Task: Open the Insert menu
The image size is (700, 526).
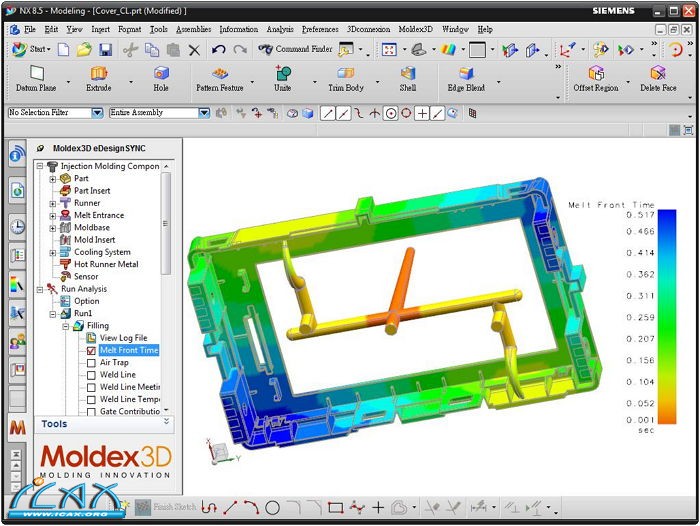Action: click(x=100, y=29)
